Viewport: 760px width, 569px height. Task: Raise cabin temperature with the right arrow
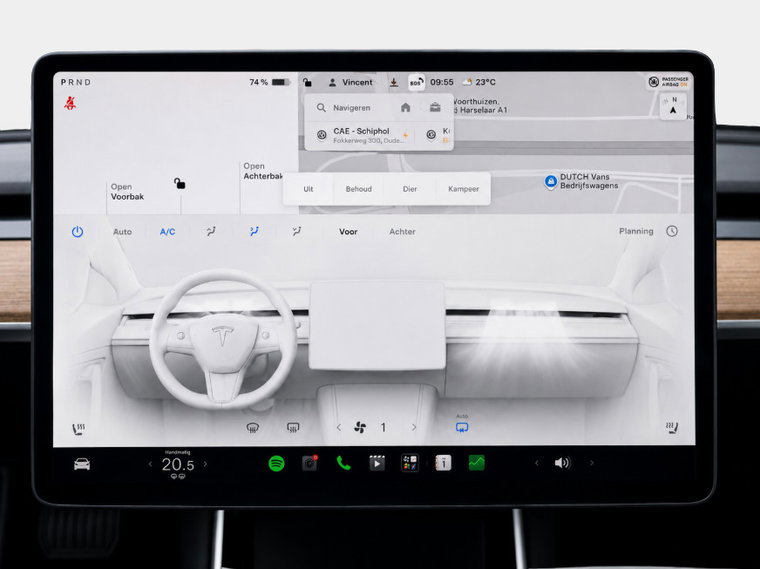206,464
